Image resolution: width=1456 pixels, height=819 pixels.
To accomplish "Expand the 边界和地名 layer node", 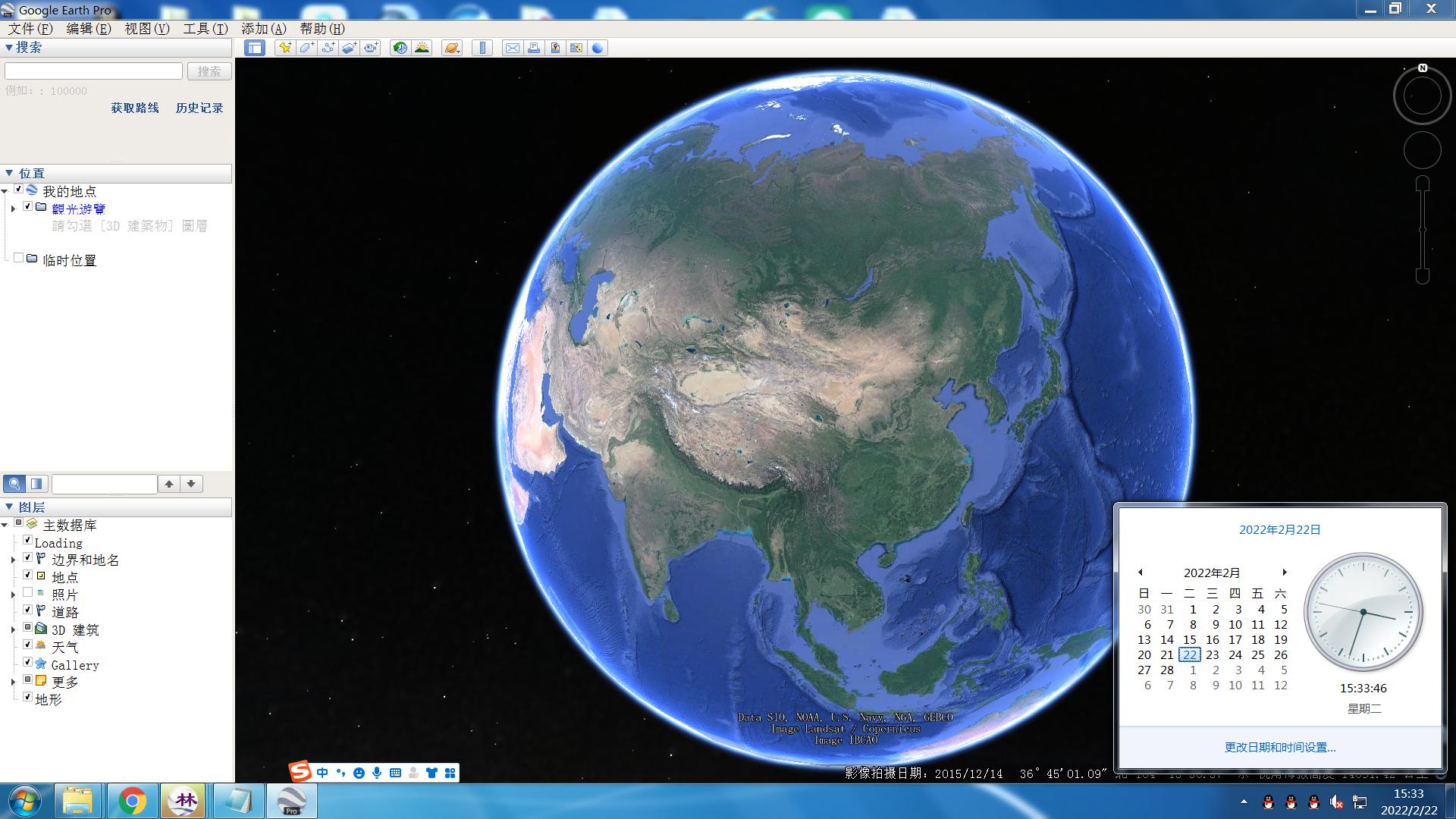I will [13, 560].
